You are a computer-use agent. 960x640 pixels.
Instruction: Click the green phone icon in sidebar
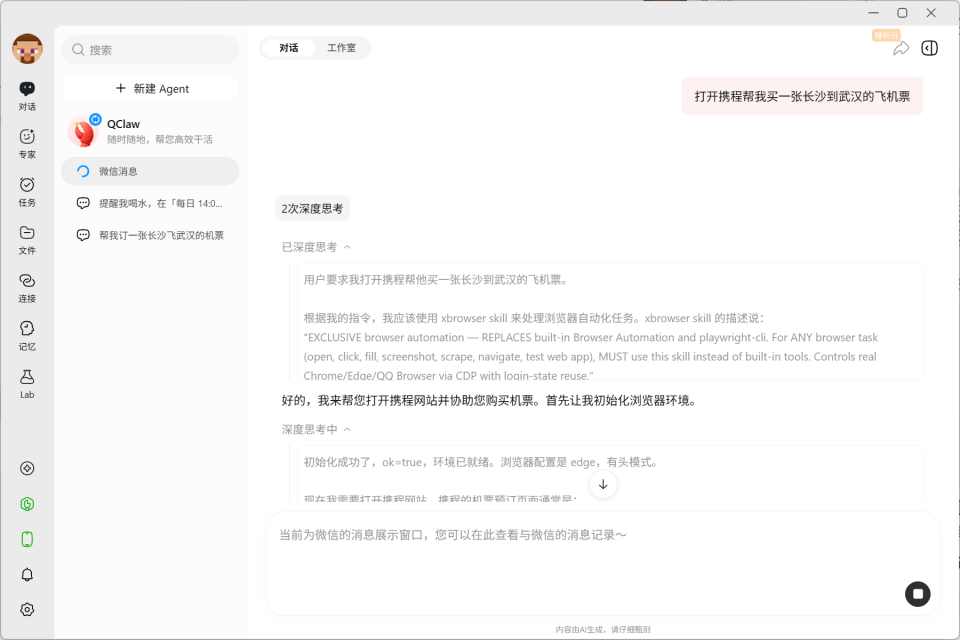27,539
